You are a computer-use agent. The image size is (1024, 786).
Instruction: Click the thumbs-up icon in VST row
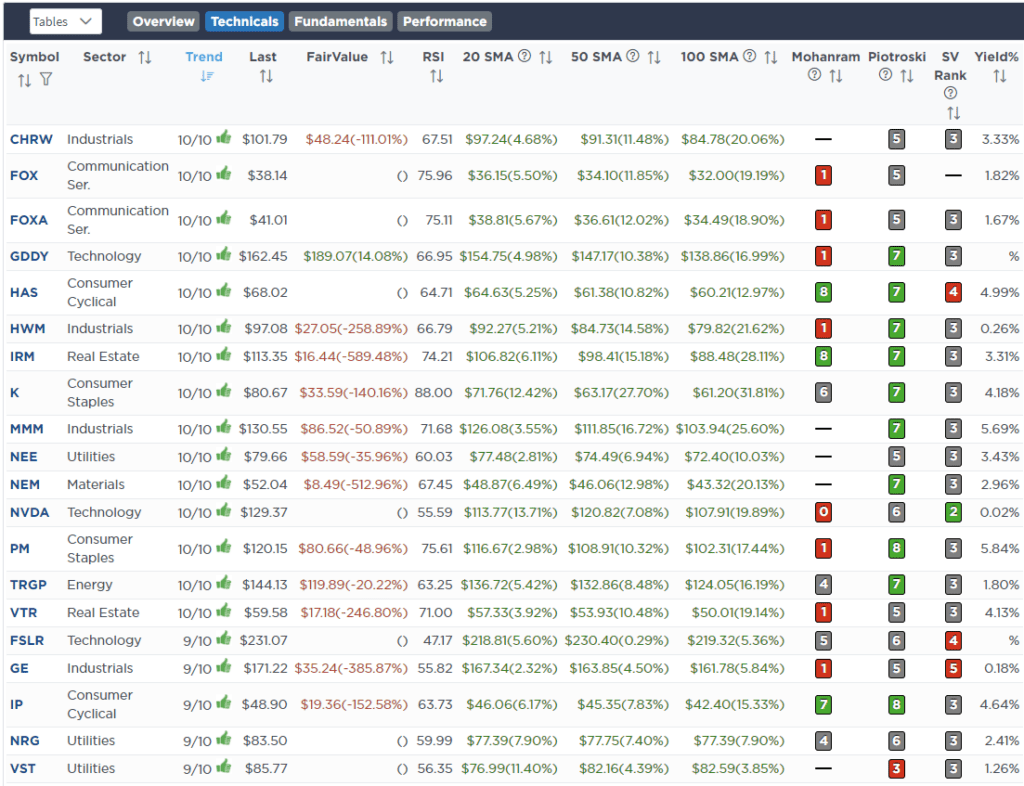224,766
